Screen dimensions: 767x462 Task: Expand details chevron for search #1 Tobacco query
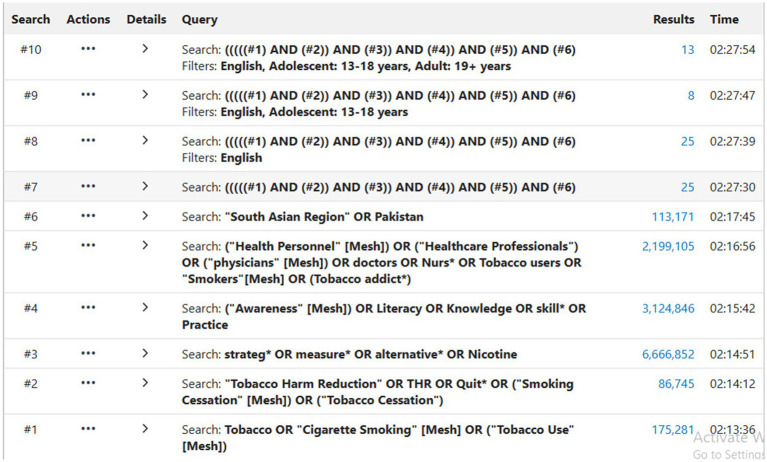[145, 429]
